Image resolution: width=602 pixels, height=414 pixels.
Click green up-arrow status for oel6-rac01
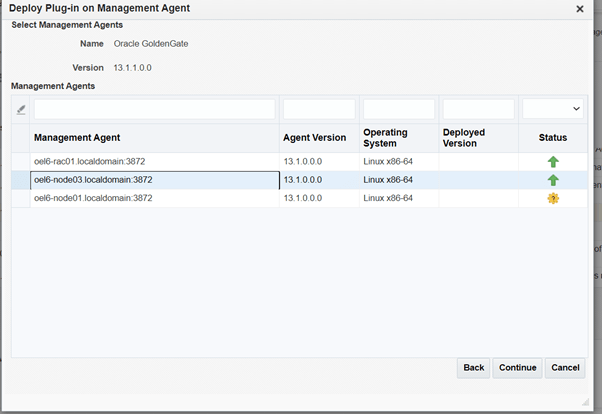(x=553, y=162)
